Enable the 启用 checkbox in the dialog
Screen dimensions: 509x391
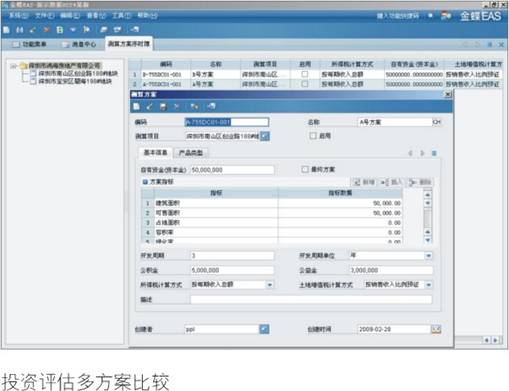(313, 136)
